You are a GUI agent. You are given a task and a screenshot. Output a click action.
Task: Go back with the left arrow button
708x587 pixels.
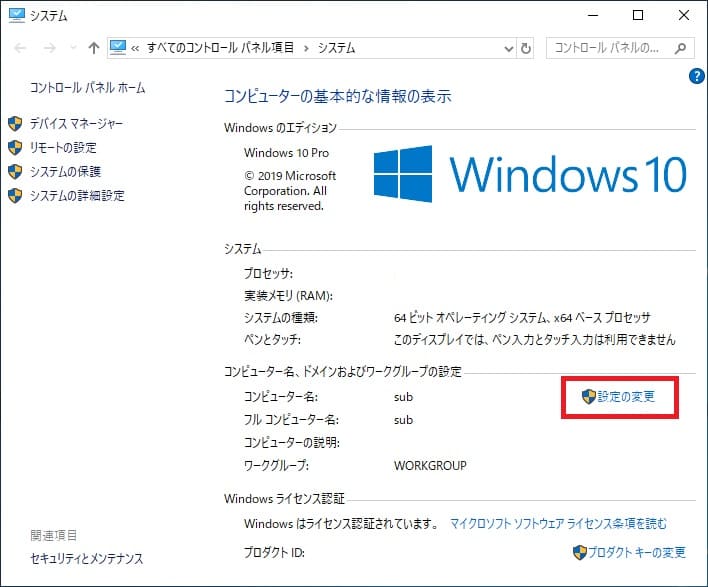point(20,48)
